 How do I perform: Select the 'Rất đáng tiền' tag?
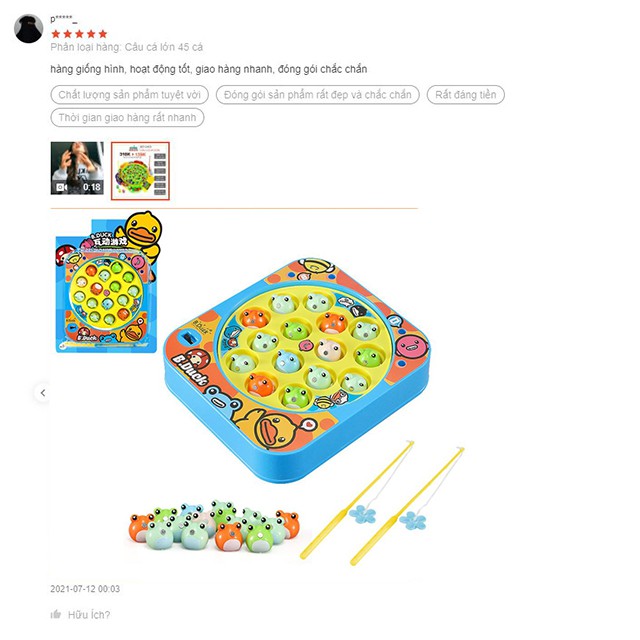point(466,95)
